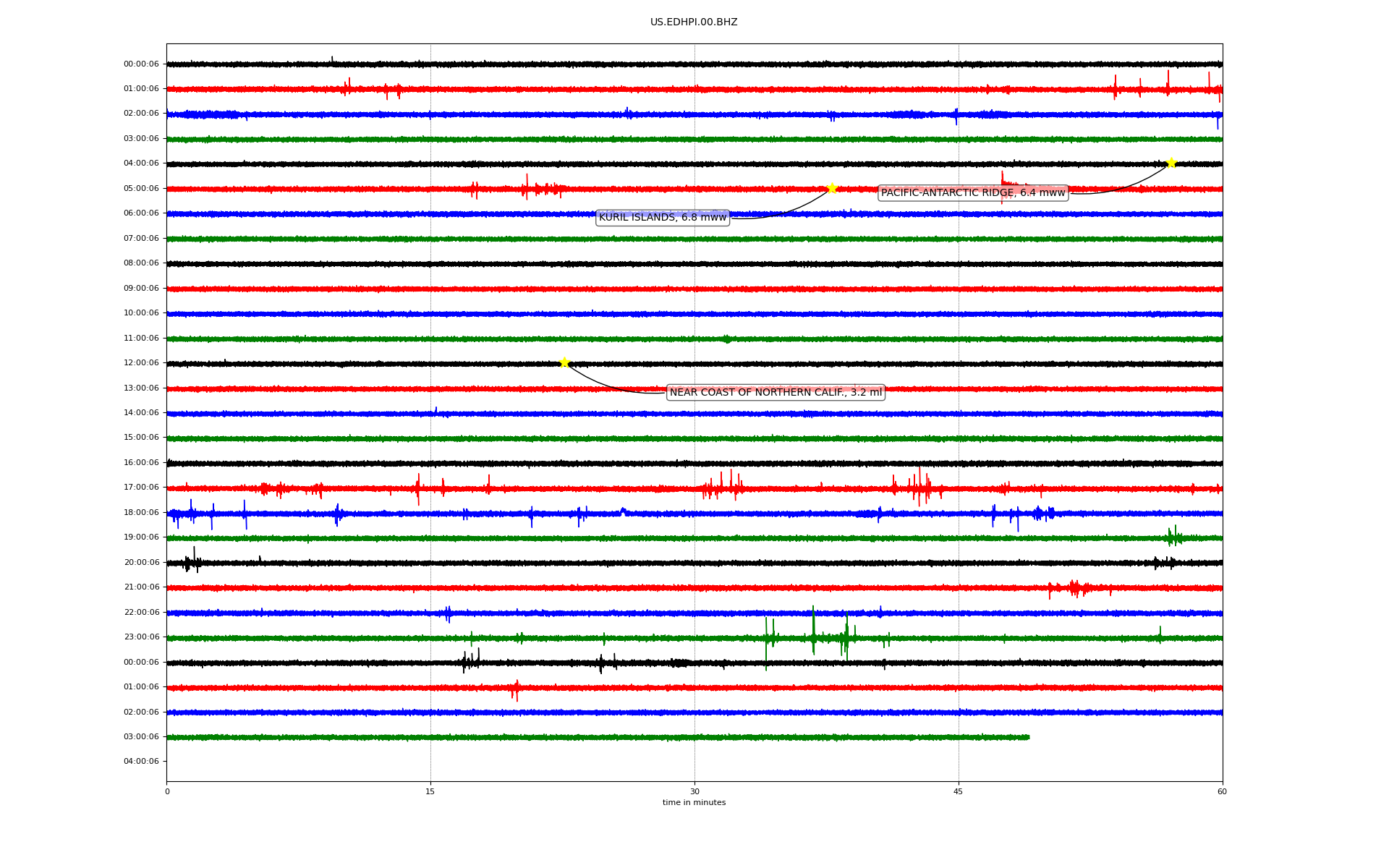Click the 05:00:06 row label
The image size is (1389, 868).
pos(141,188)
